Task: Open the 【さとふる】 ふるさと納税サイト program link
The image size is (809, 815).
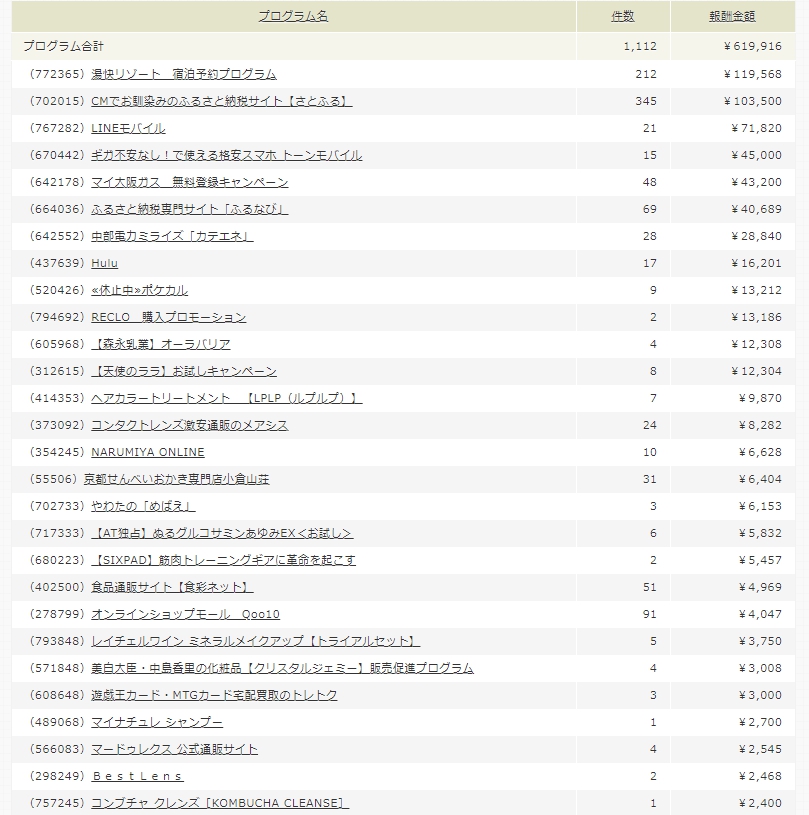Action: pos(221,101)
